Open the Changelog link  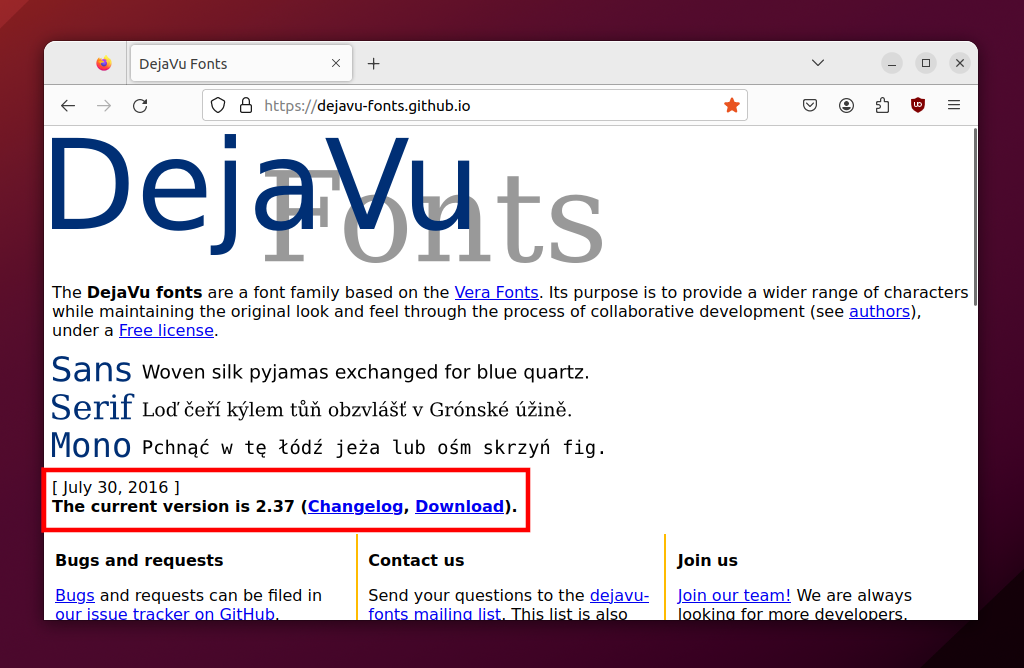[x=355, y=507]
